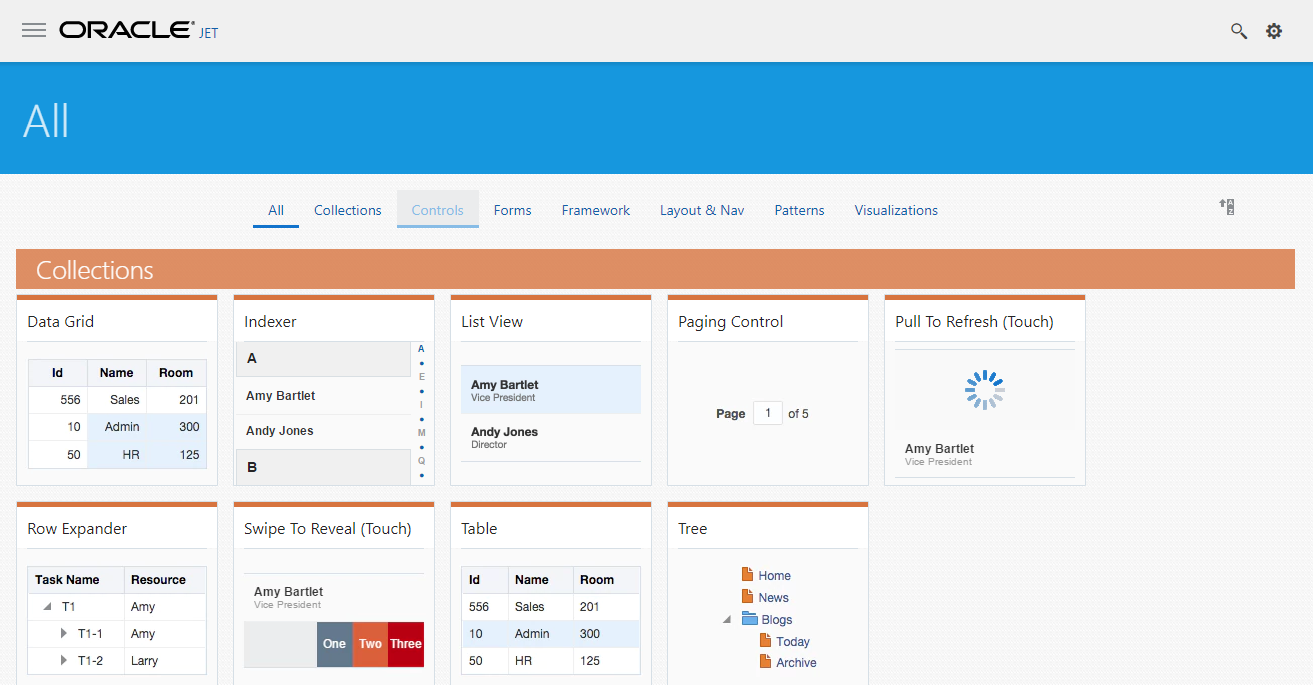Click the Blogs folder icon in Tree
The height and width of the screenshot is (685, 1313).
click(x=749, y=619)
